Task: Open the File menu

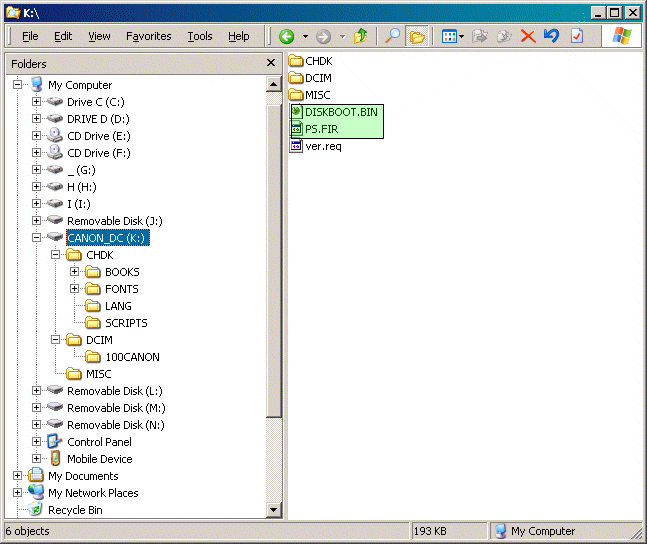Action: [x=30, y=36]
